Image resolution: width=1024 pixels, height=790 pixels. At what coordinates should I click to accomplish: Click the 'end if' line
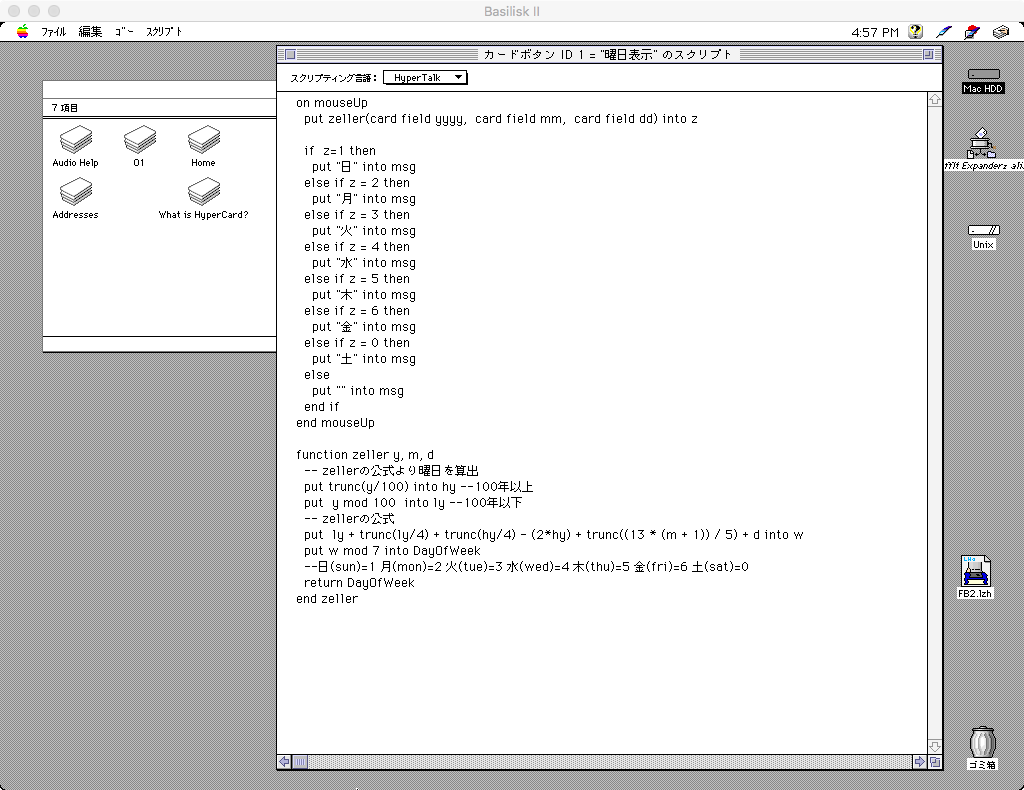pyautogui.click(x=321, y=407)
